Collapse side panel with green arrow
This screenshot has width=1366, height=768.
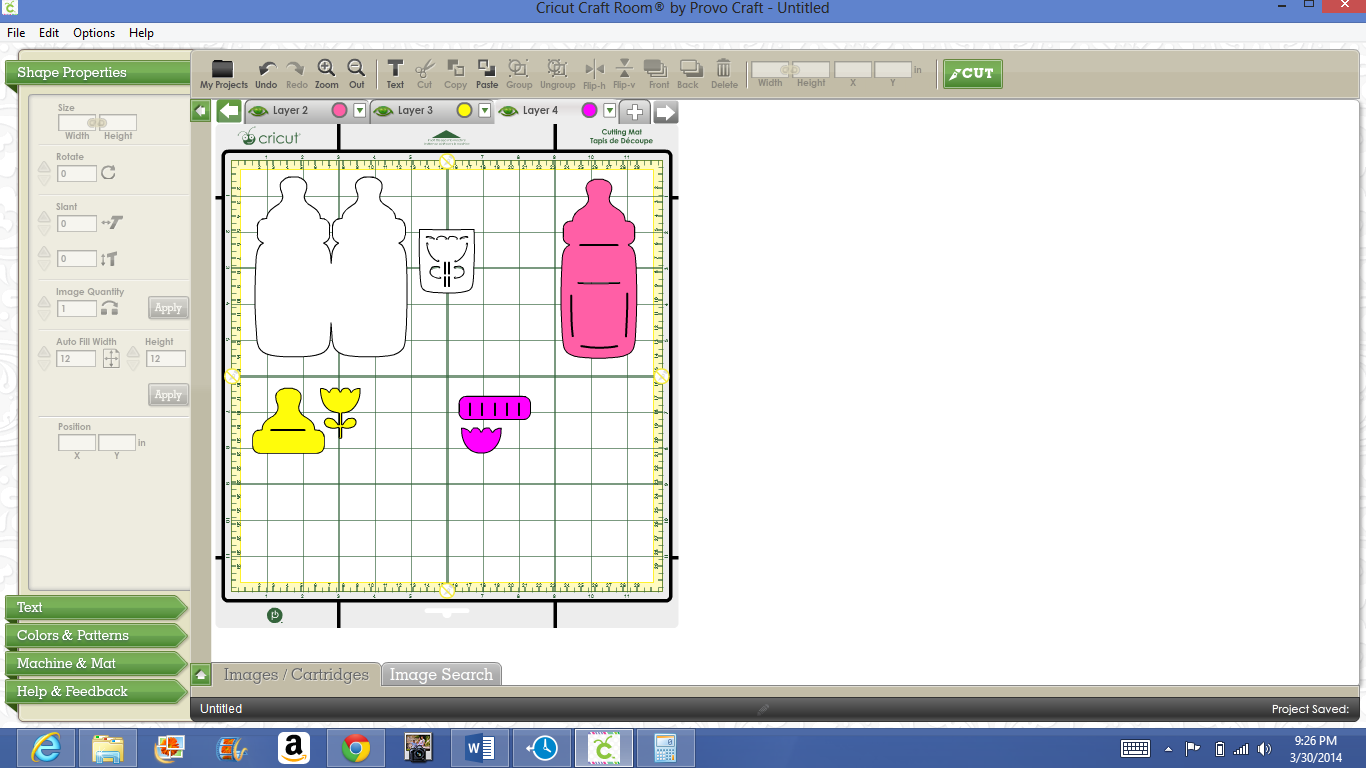[200, 111]
